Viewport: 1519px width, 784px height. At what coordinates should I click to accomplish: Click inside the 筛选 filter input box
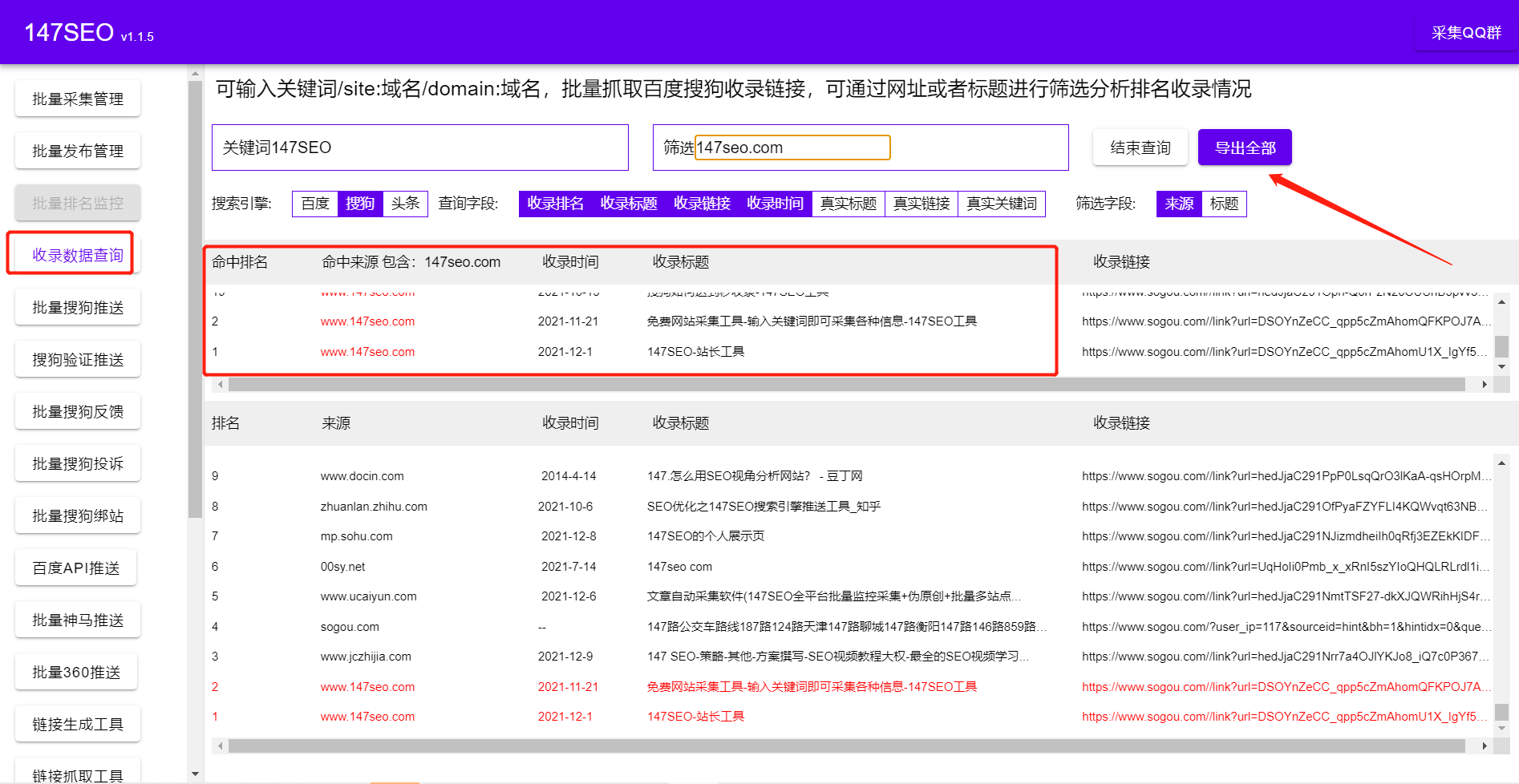pyautogui.click(x=792, y=147)
